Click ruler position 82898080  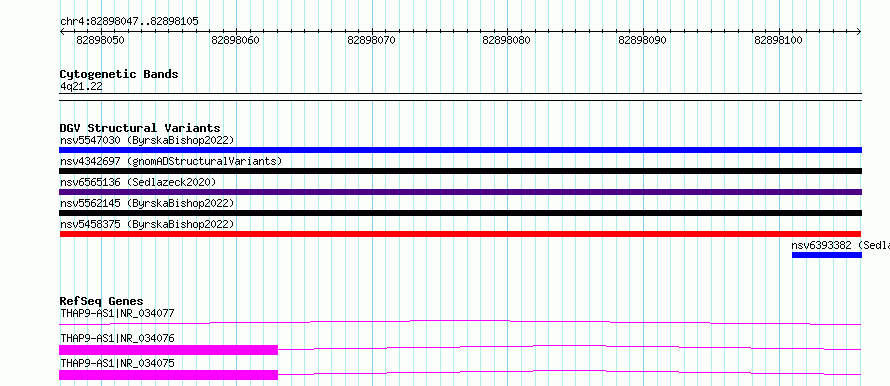click(x=507, y=40)
